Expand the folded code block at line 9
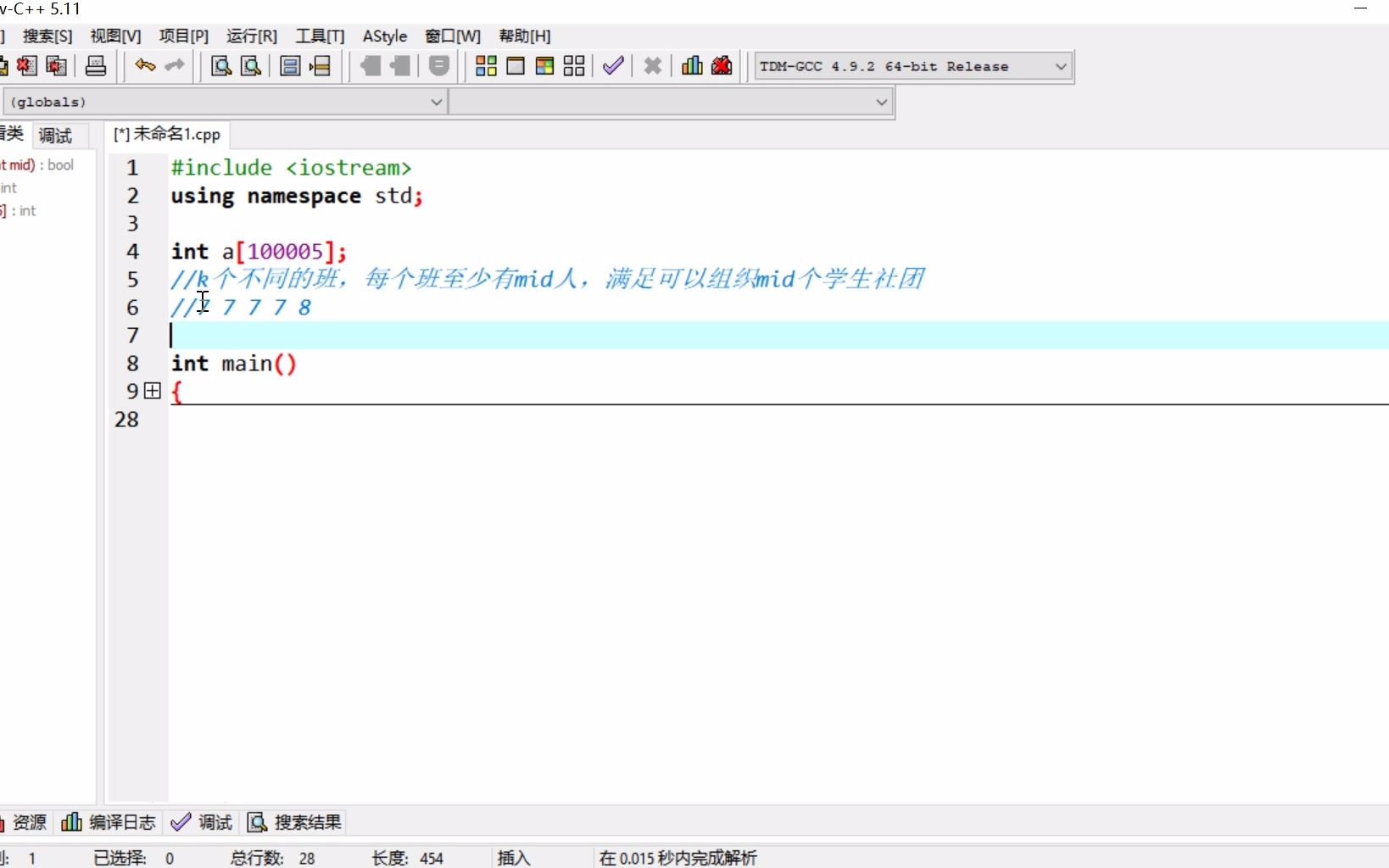 click(153, 391)
